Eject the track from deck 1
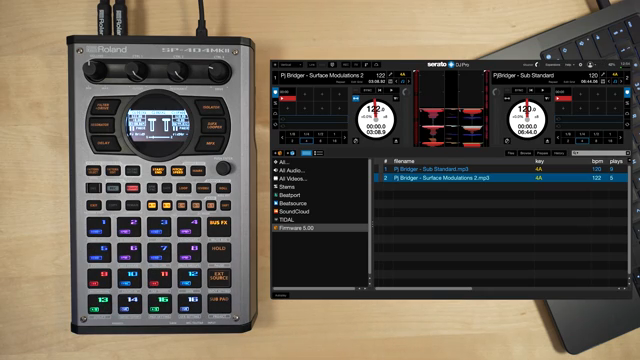 396,141
